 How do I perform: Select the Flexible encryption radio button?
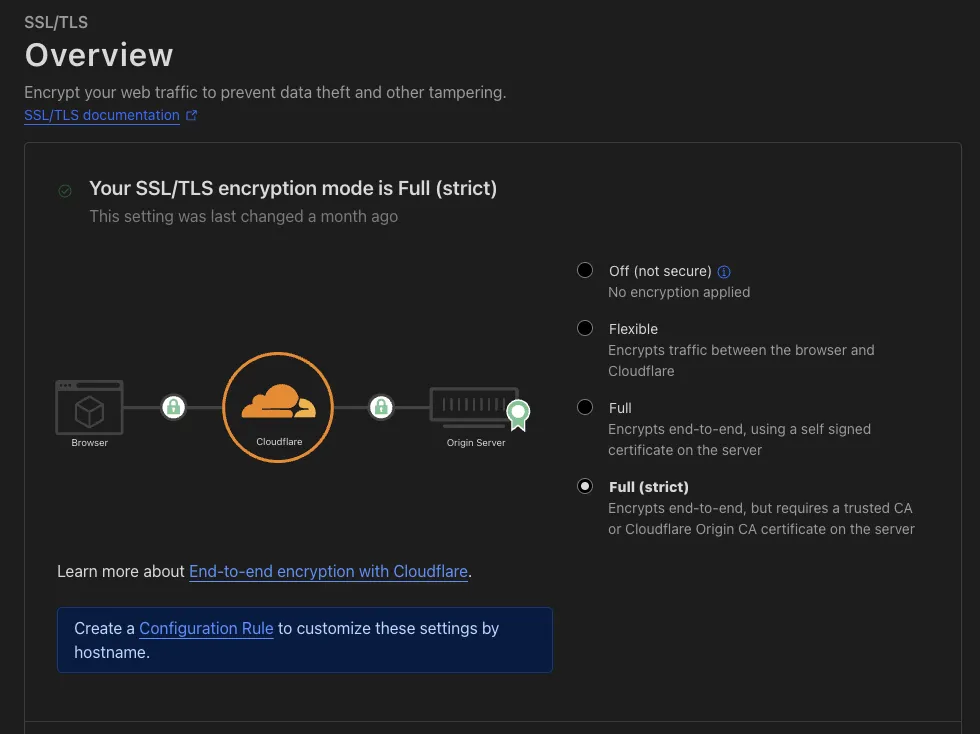[585, 328]
